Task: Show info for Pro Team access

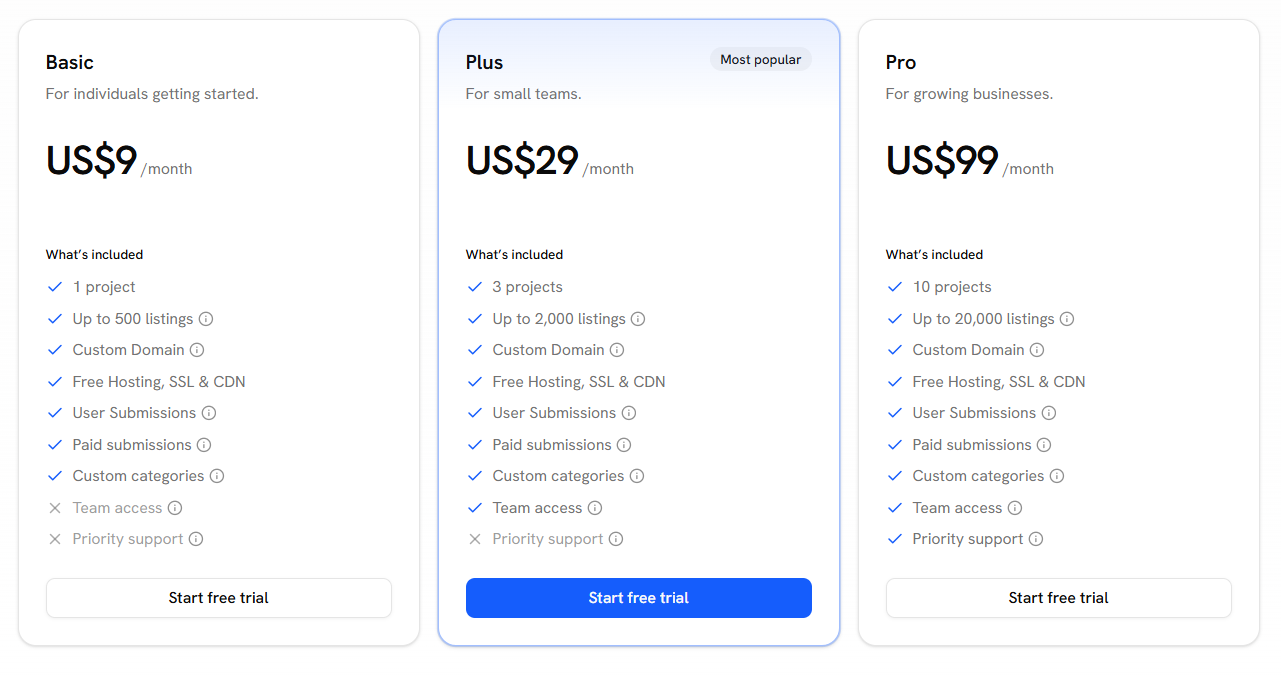Action: pyautogui.click(x=1015, y=508)
